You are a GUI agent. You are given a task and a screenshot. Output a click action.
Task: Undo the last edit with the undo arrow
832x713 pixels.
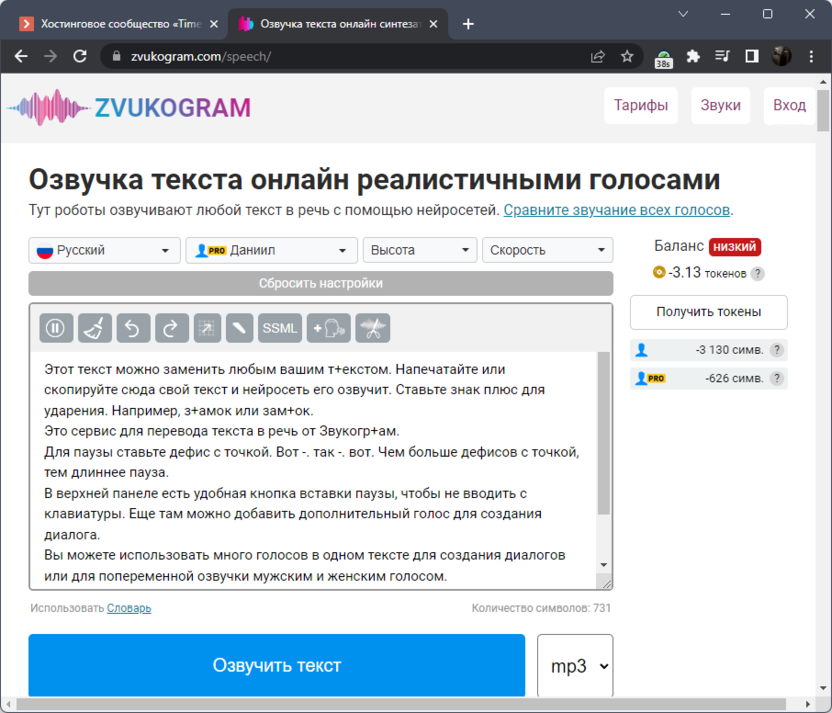click(133, 328)
